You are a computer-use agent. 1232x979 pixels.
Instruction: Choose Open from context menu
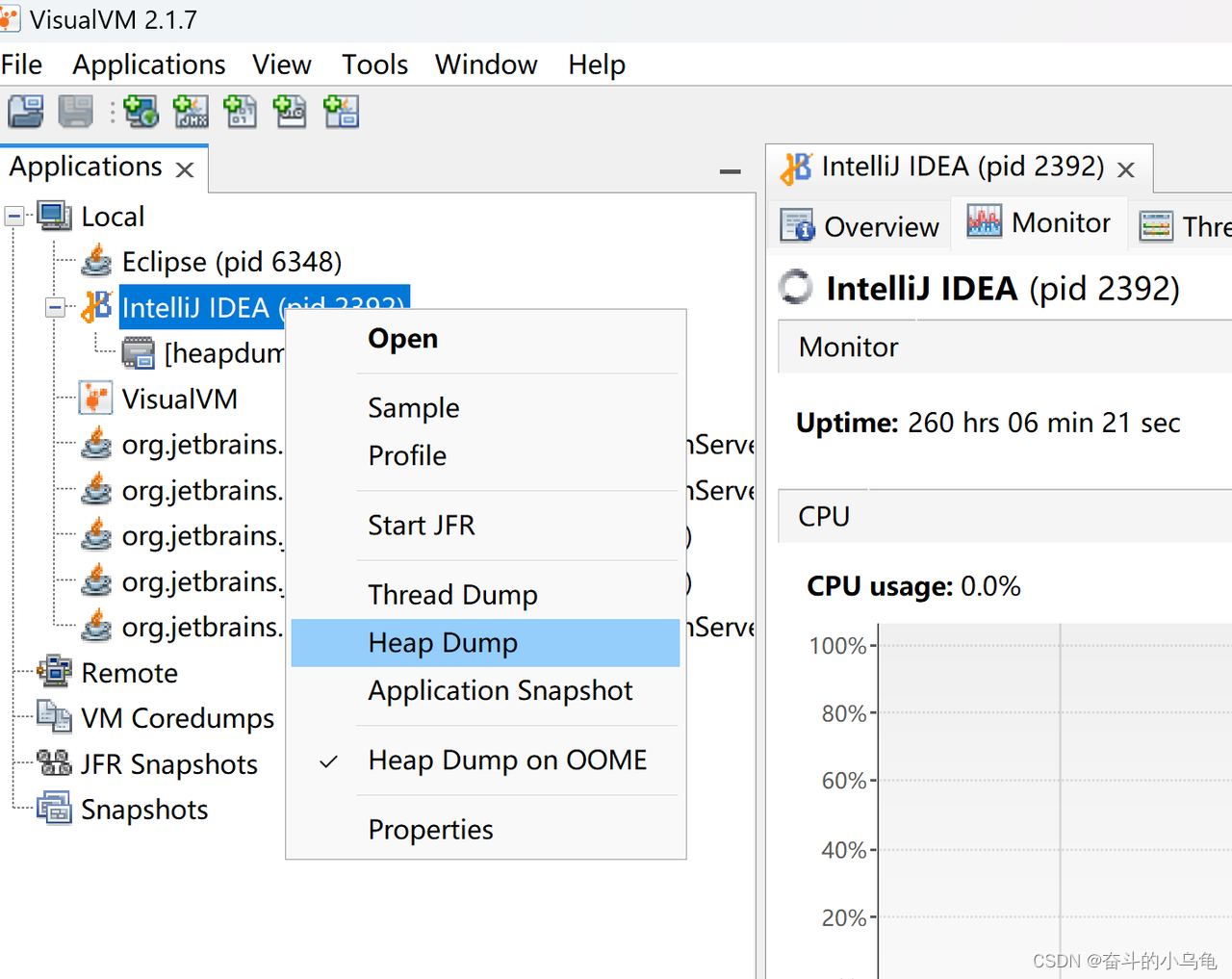485,339
